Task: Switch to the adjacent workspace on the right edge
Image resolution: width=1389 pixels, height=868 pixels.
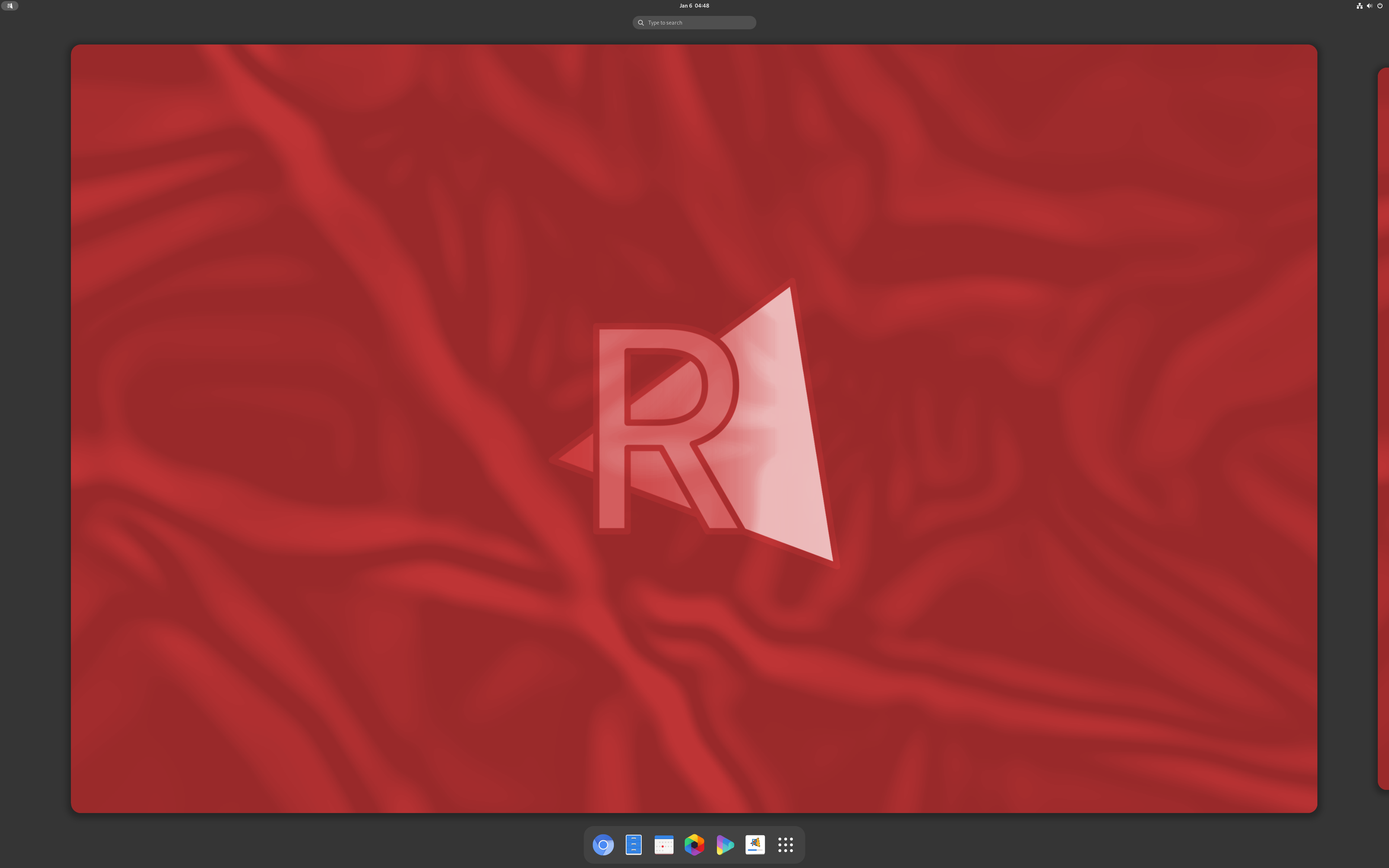Action: point(1383,428)
